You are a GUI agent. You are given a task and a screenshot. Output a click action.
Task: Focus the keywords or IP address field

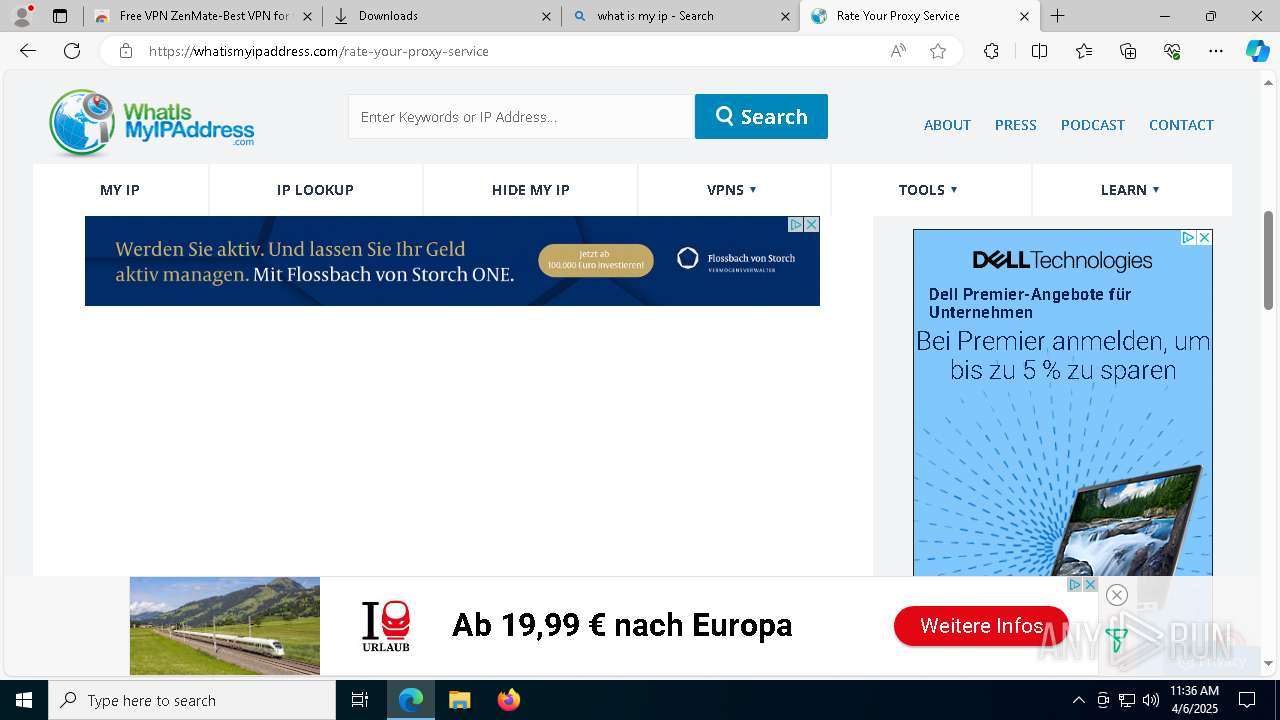click(521, 116)
